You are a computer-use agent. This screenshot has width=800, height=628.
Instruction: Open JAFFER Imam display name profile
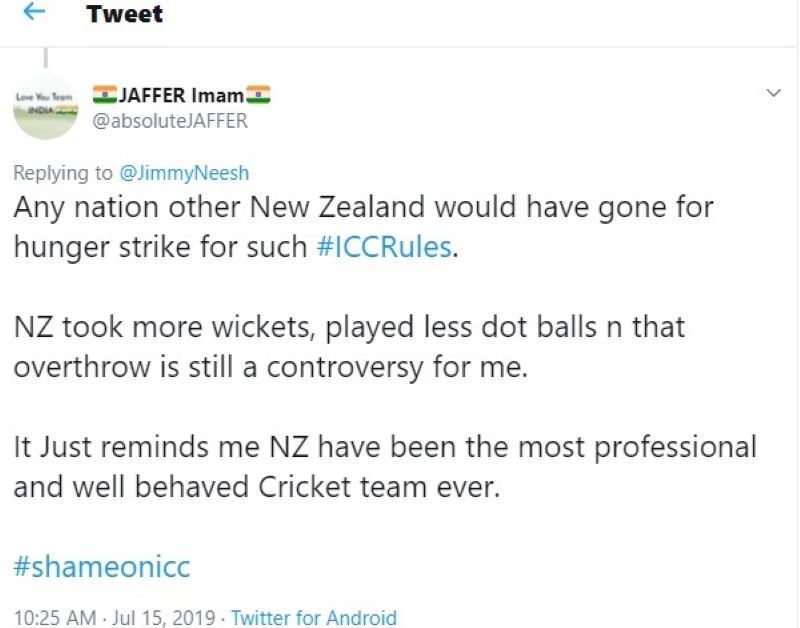coord(181,96)
